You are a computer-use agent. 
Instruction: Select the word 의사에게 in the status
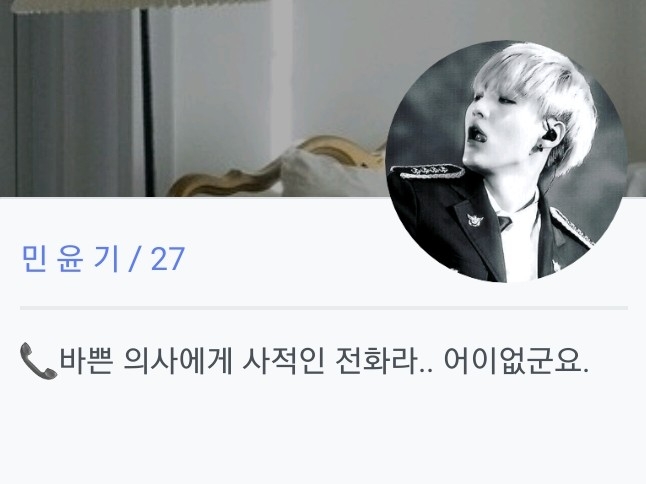pyautogui.click(x=178, y=361)
